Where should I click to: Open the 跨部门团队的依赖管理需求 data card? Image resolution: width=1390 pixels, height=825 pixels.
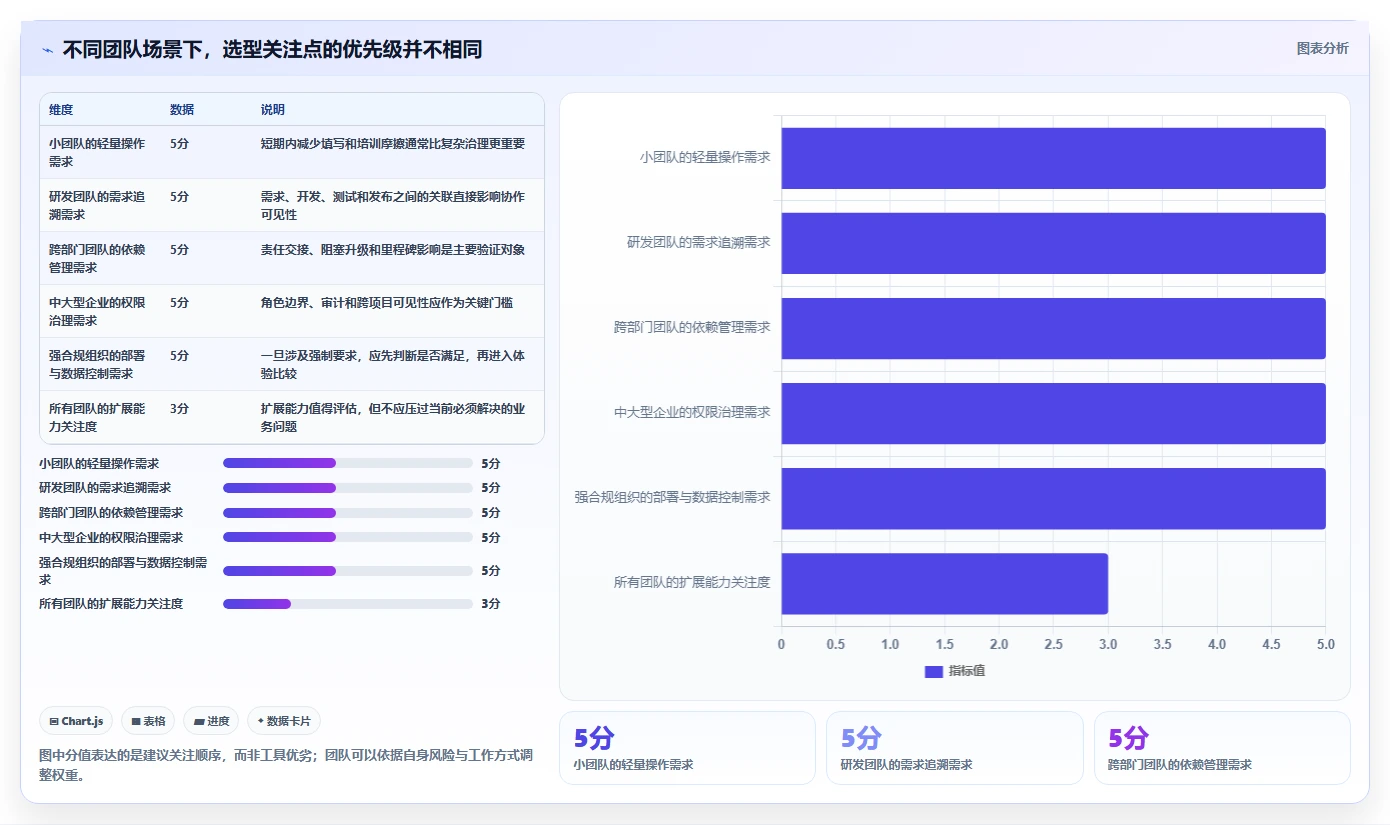coord(1222,748)
